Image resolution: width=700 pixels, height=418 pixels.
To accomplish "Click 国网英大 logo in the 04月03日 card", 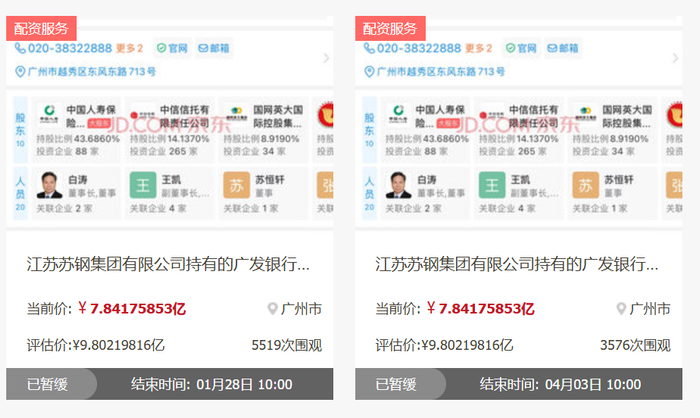I will (x=585, y=114).
